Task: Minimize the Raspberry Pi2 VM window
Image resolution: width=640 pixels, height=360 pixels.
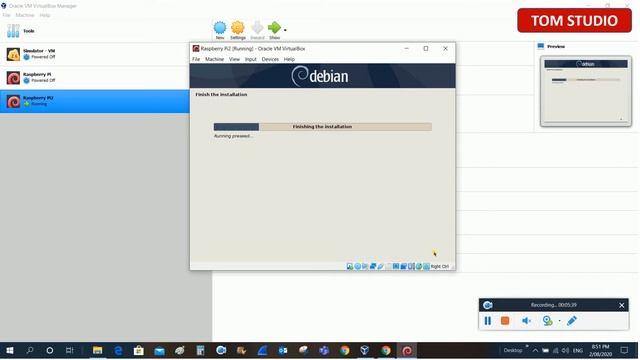Action: 406,49
